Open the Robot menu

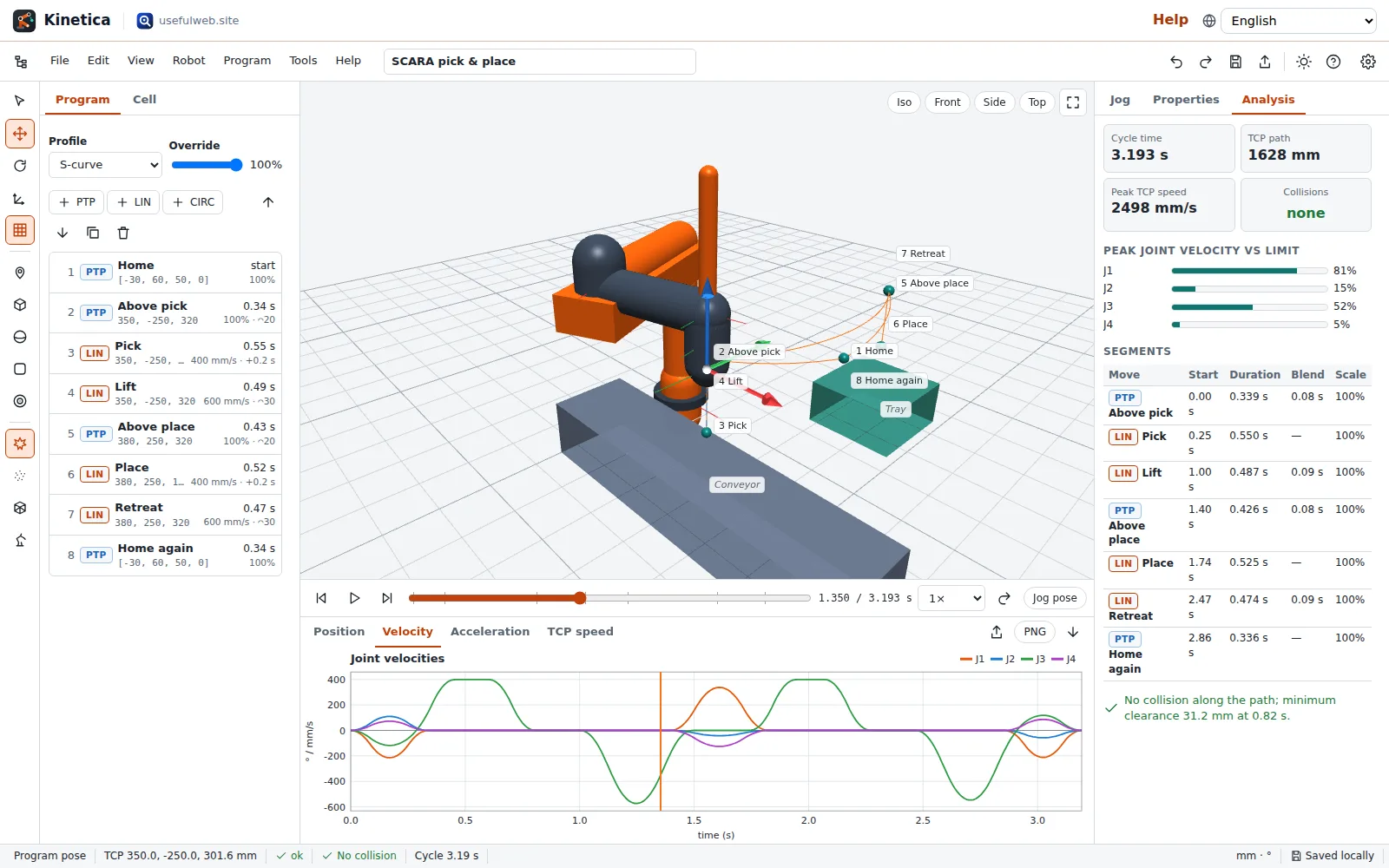(188, 61)
